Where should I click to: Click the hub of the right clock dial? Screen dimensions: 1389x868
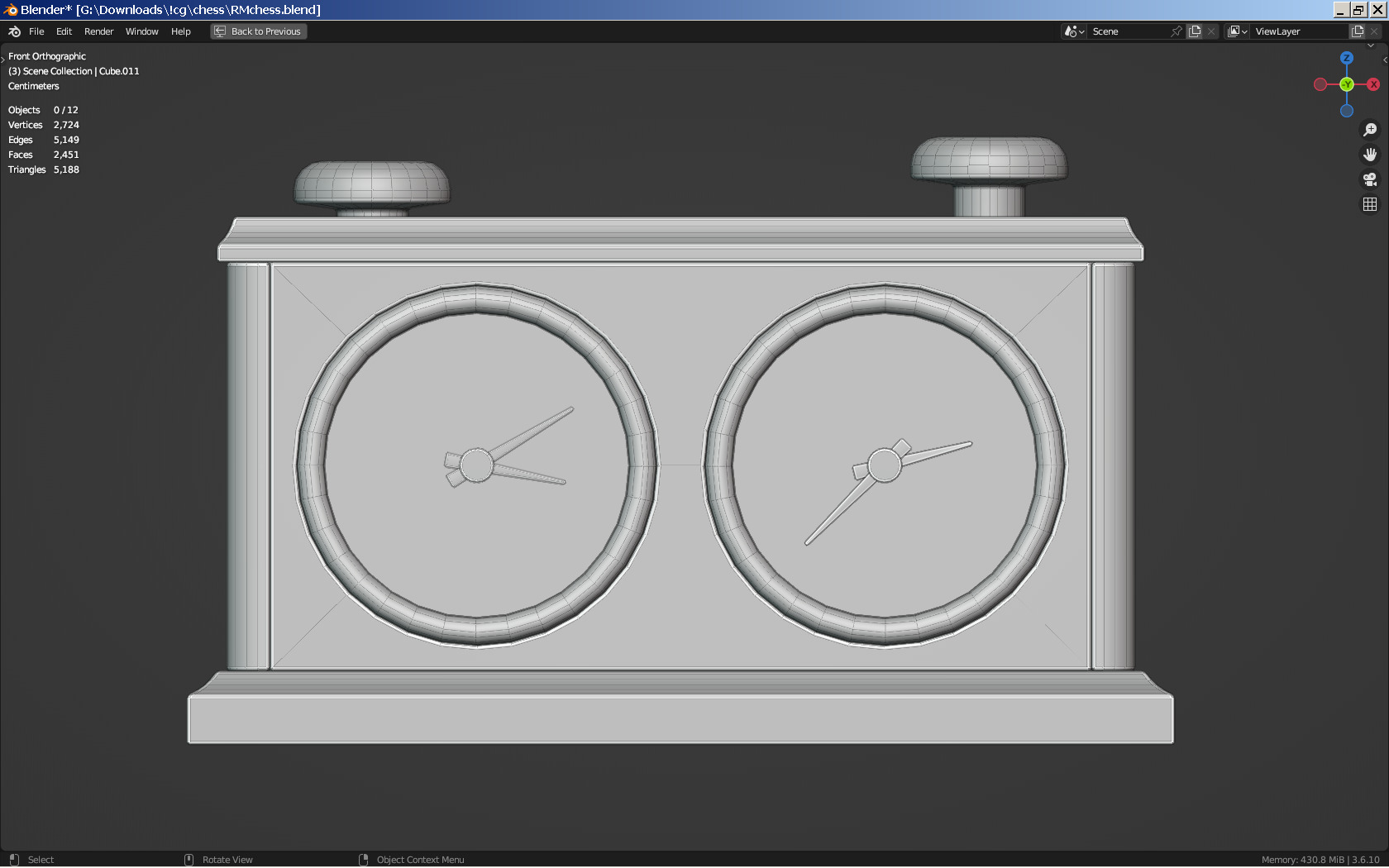tap(884, 465)
